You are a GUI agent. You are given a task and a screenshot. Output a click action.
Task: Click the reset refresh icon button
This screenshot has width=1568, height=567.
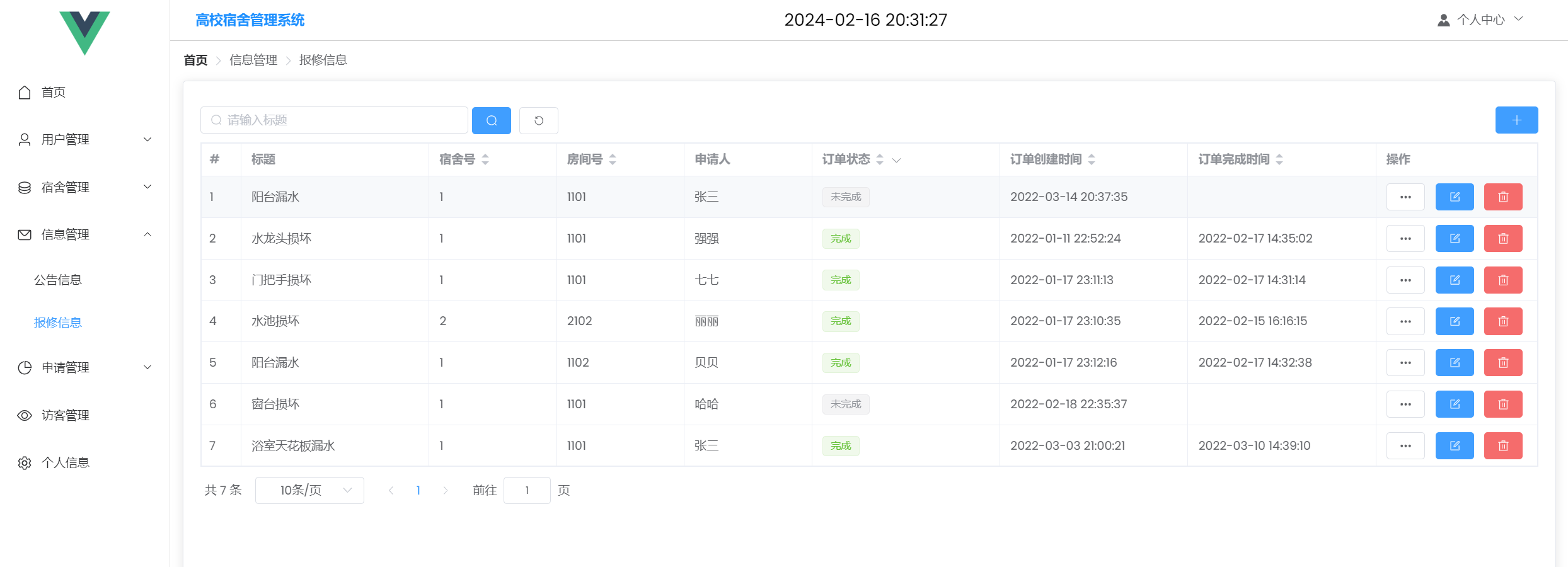[x=539, y=120]
